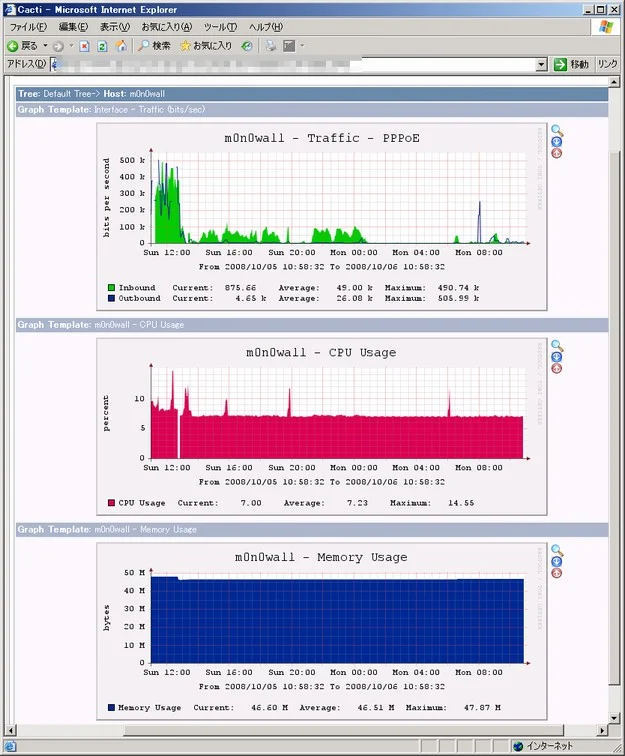The width and height of the screenshot is (625, 756).
Task: Click the red icon beside the CPU Usage graph
Action: [x=557, y=368]
